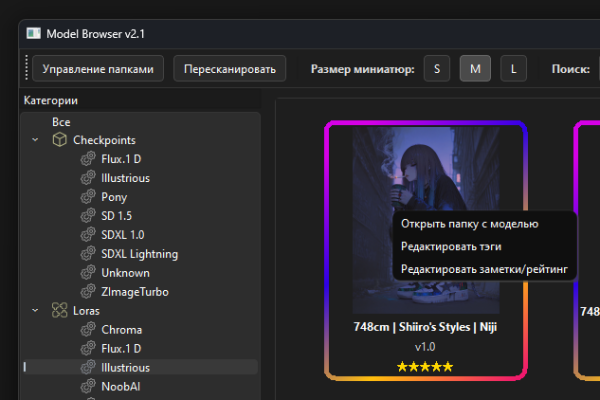Click the 748cm Shiiro's Styles model thumbnail image
This screenshot has width=600, height=400.
coord(426,220)
